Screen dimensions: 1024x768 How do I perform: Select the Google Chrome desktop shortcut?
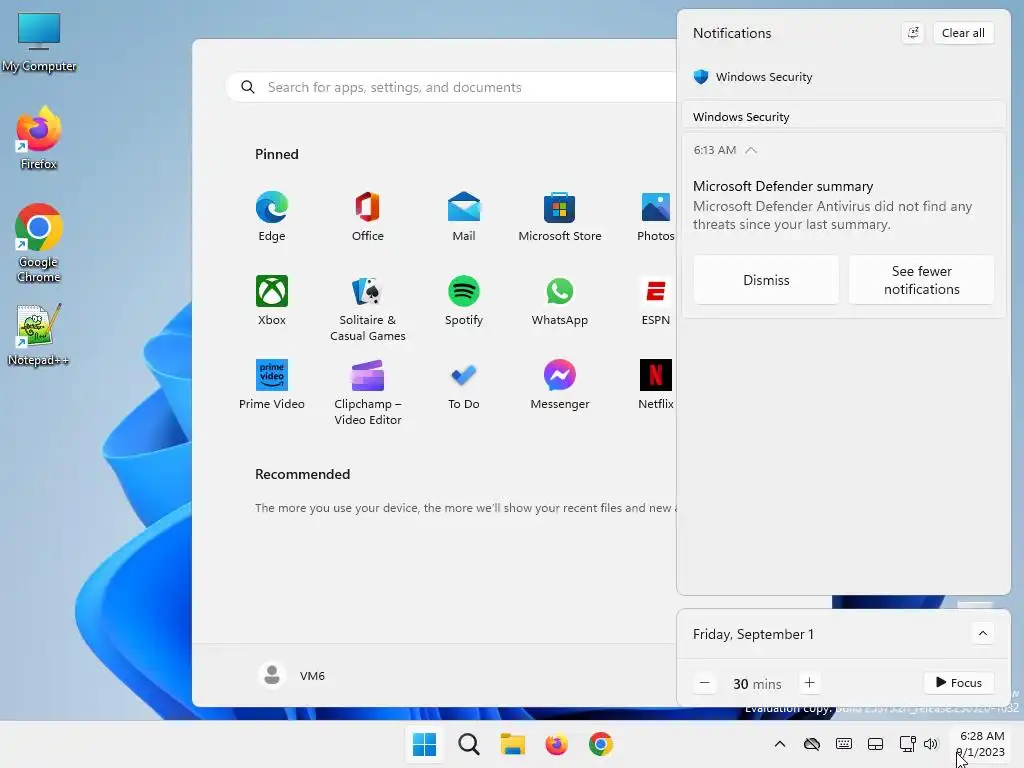click(39, 243)
